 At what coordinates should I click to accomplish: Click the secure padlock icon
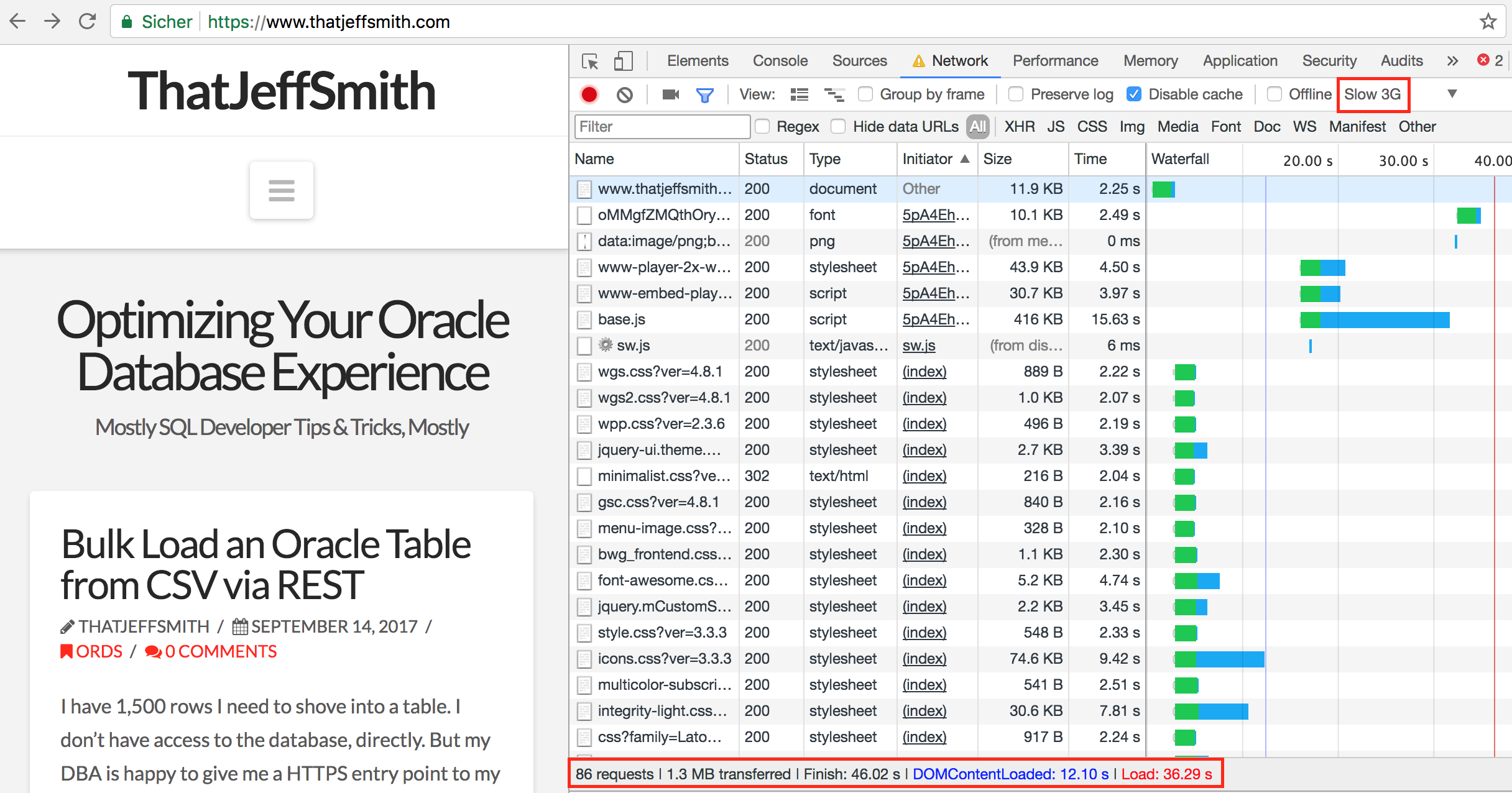tap(127, 22)
